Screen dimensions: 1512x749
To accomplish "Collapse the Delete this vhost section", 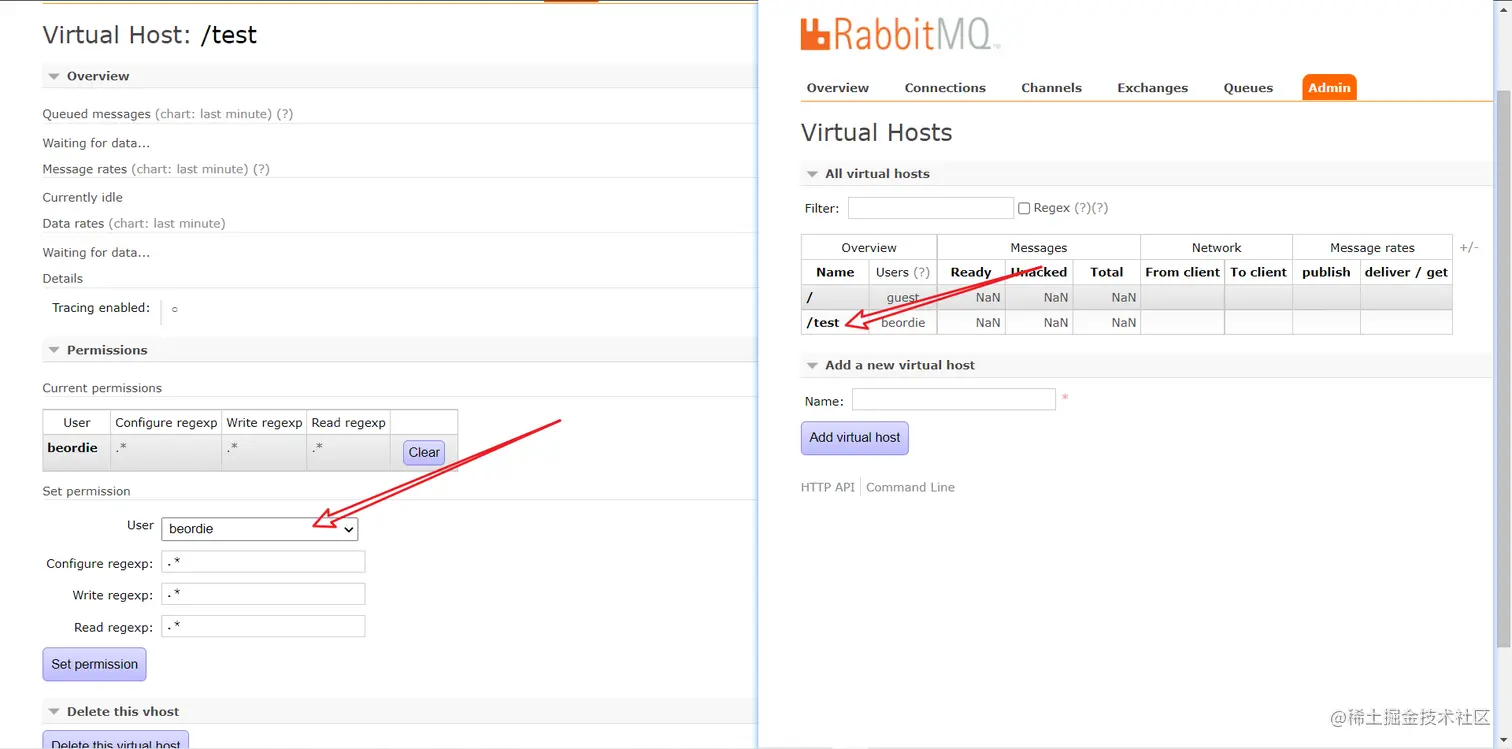I will [x=122, y=712].
